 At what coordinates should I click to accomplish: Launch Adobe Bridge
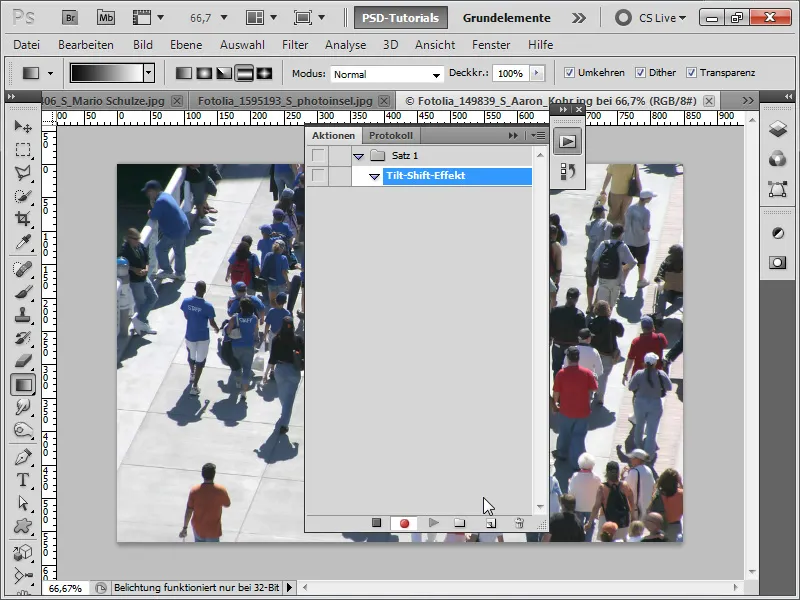coord(70,18)
